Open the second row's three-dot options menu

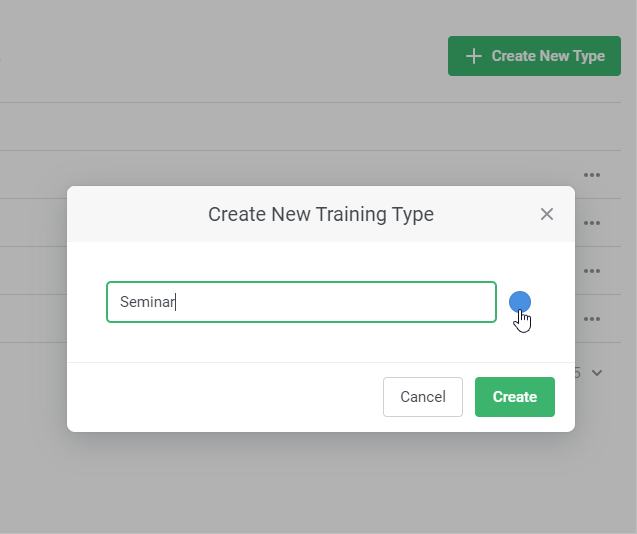coord(592,223)
